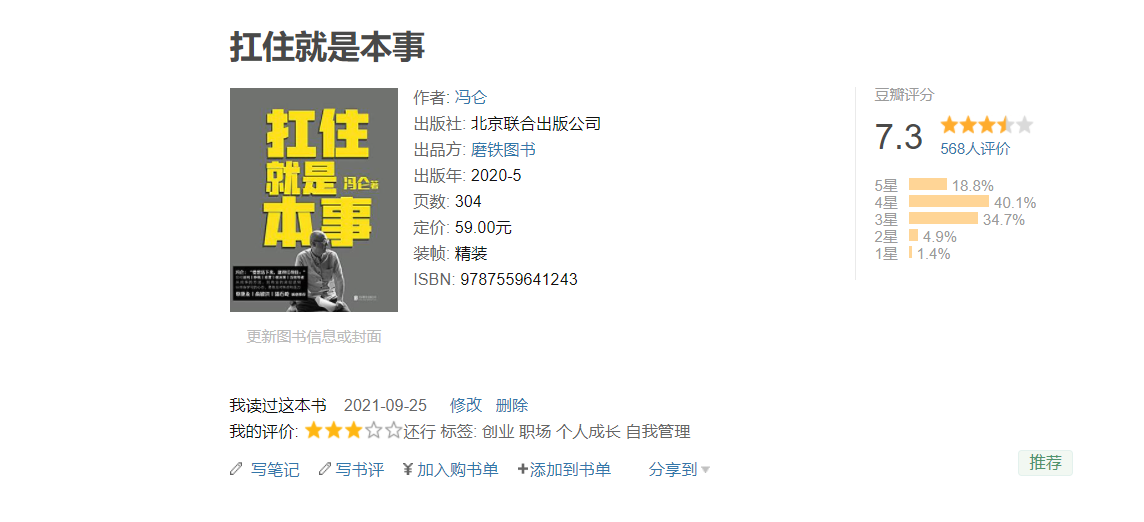The width and height of the screenshot is (1144, 522).
Task: View the 568人评价 ratings link
Action: tap(975, 149)
